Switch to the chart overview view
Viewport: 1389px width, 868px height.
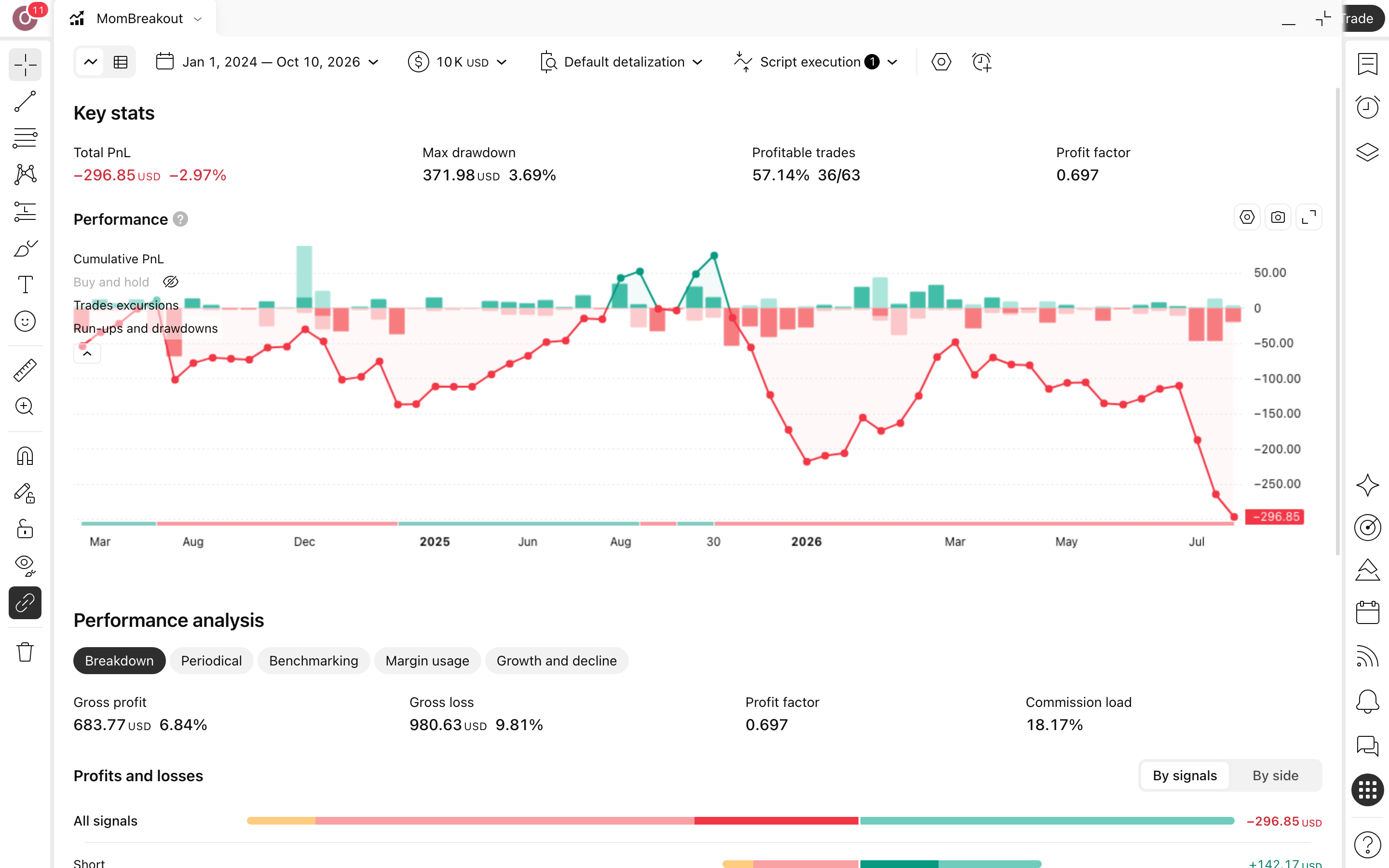(90, 62)
